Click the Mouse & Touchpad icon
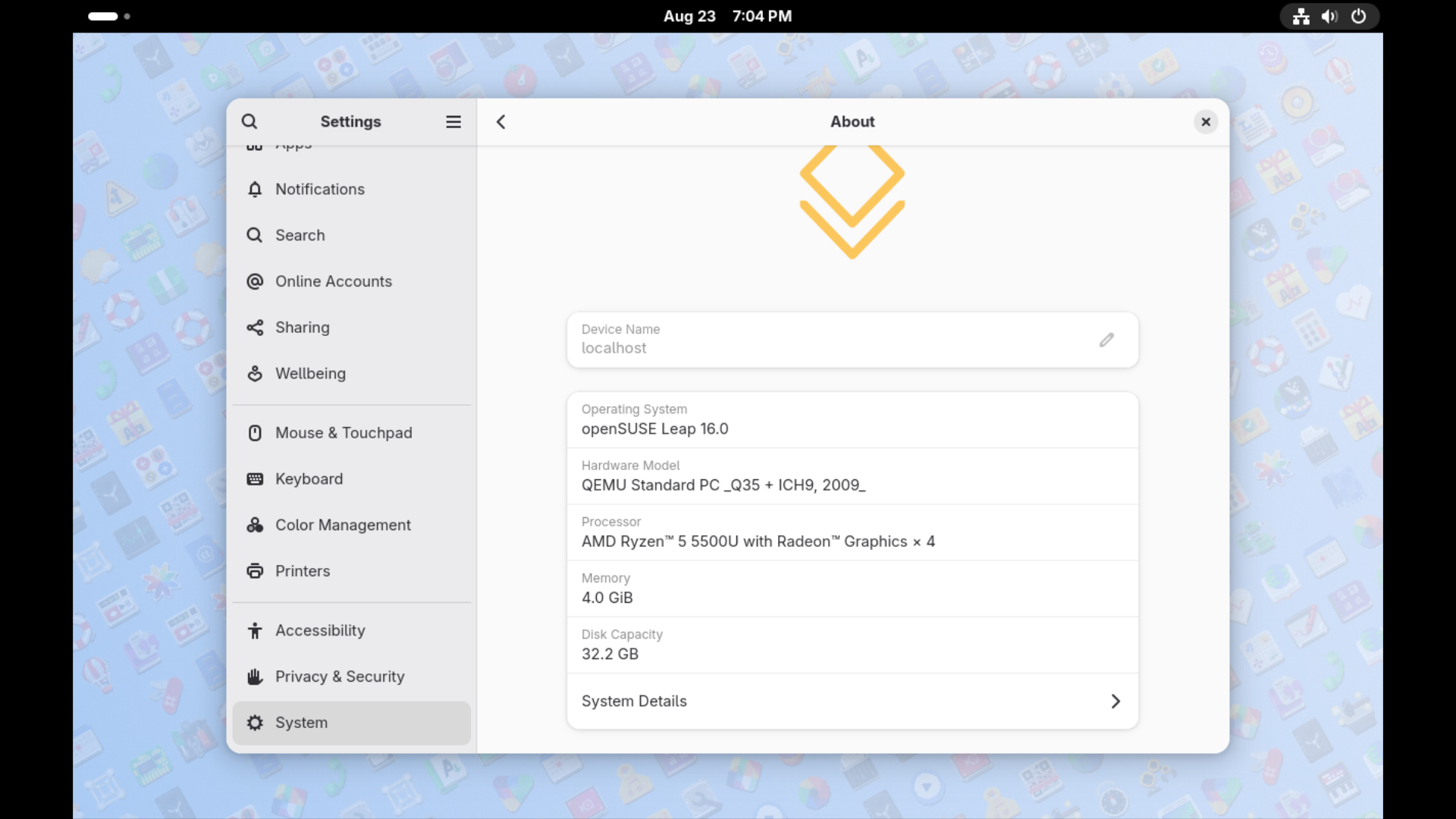This screenshot has width=1456, height=819. click(255, 433)
